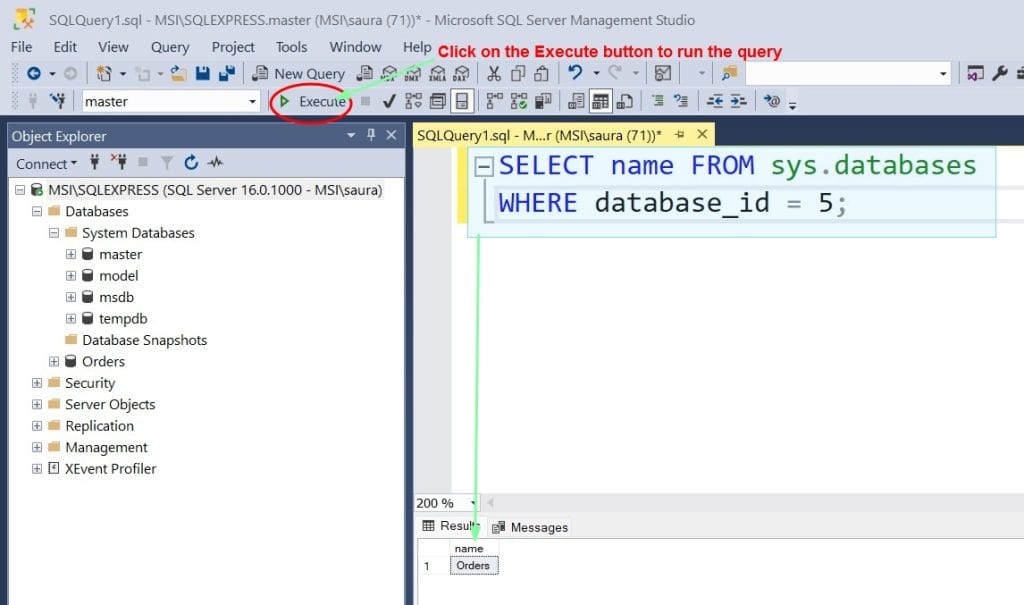
Task: Expand the Security tree node
Action: point(37,383)
